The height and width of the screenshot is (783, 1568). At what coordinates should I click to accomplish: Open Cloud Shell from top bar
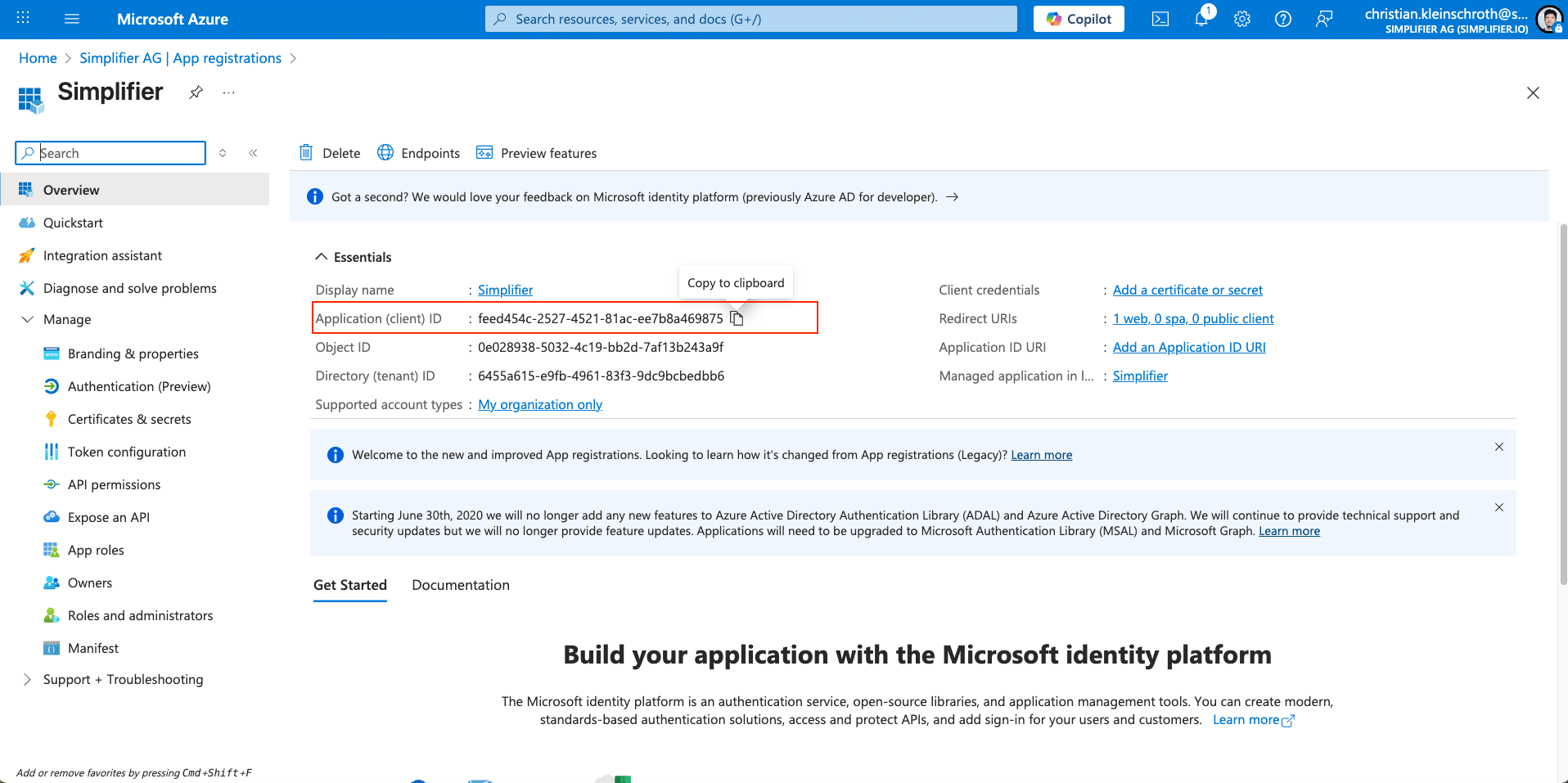click(x=1160, y=19)
